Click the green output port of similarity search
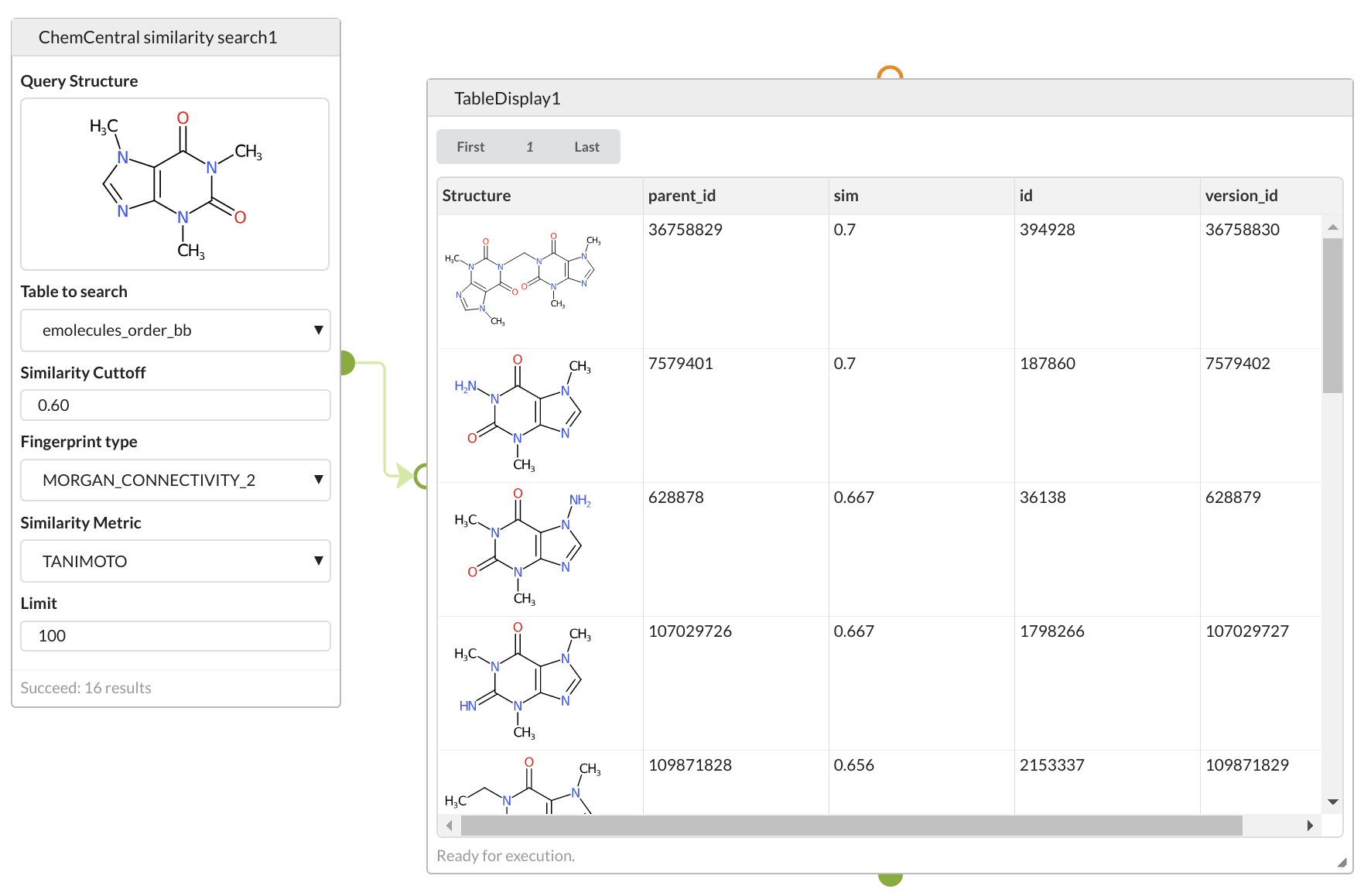The image size is (1371, 896). click(347, 362)
